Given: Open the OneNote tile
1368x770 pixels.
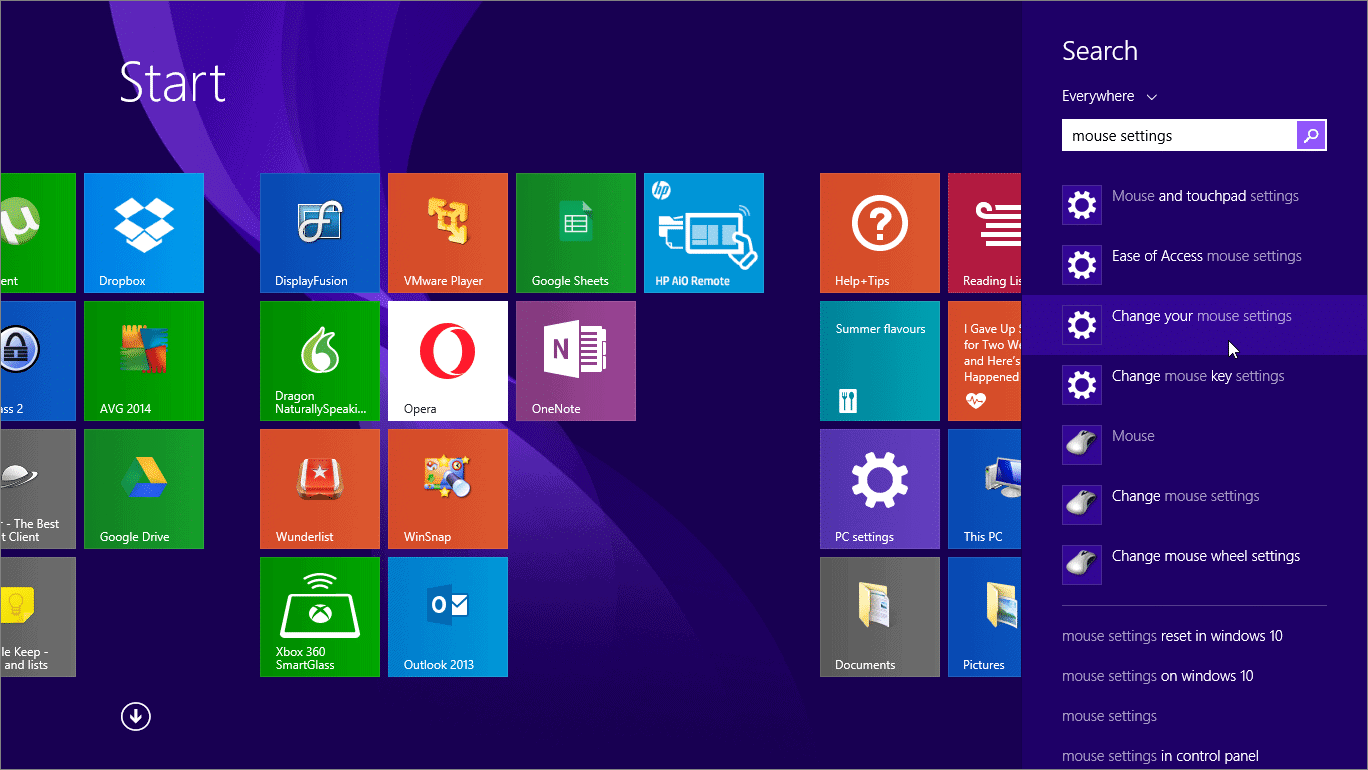Looking at the screenshot, I should pos(576,361).
